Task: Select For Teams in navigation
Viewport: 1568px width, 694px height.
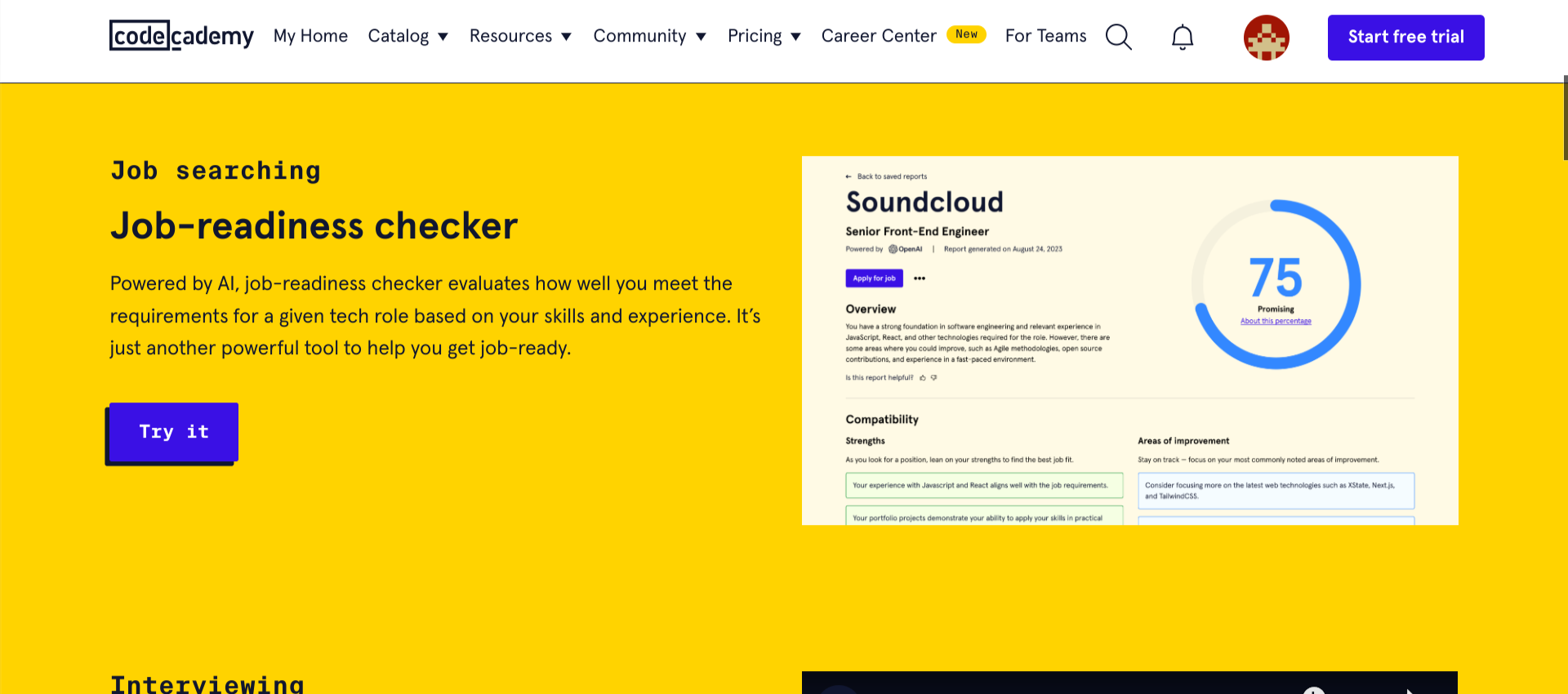Action: coord(1045,36)
